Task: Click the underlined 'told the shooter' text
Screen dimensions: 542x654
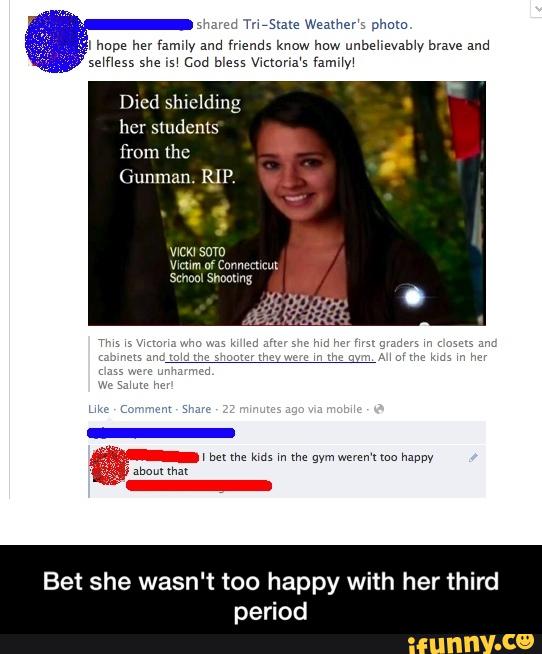Action: (x=271, y=357)
